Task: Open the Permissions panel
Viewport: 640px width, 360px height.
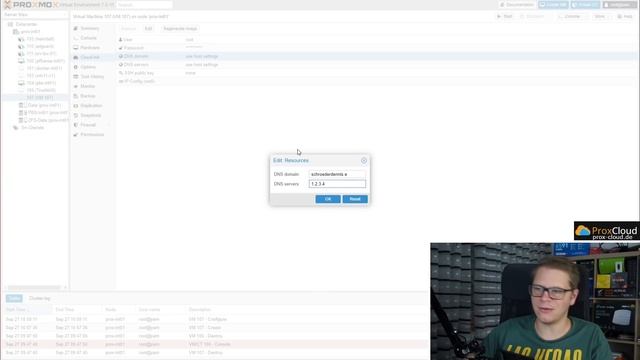Action: click(x=92, y=135)
